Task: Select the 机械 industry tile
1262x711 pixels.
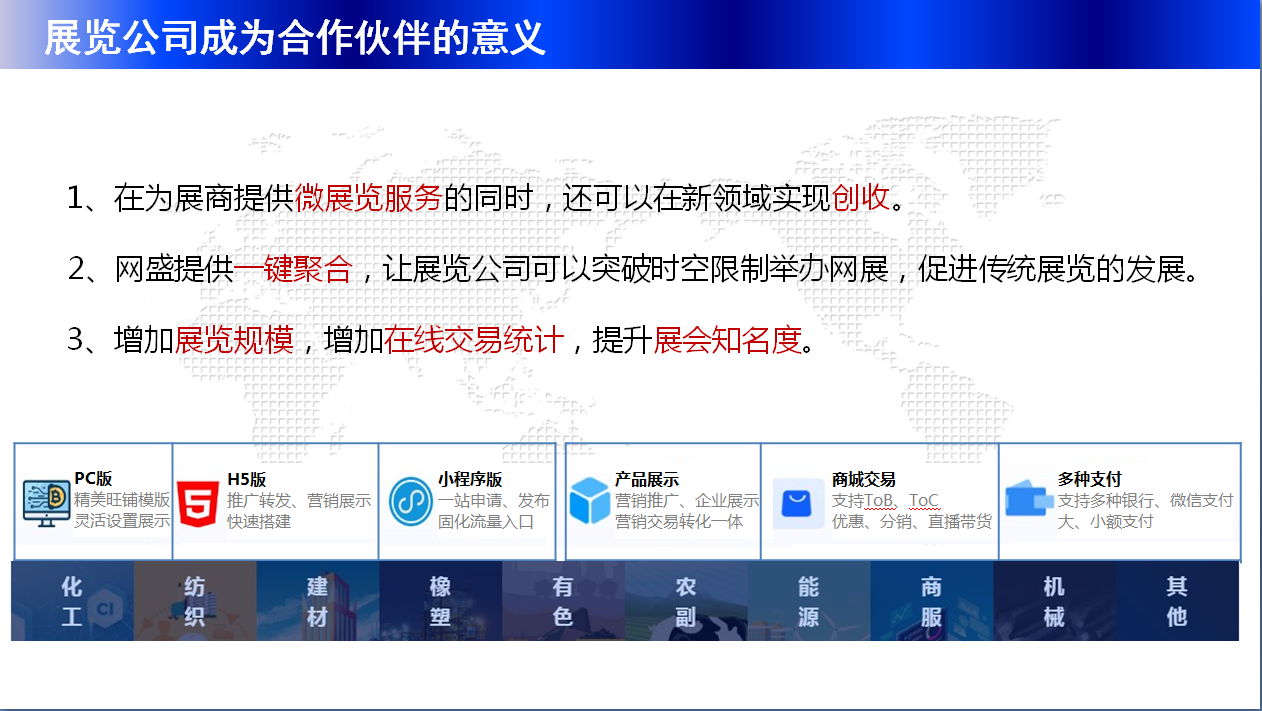Action: tap(1054, 601)
